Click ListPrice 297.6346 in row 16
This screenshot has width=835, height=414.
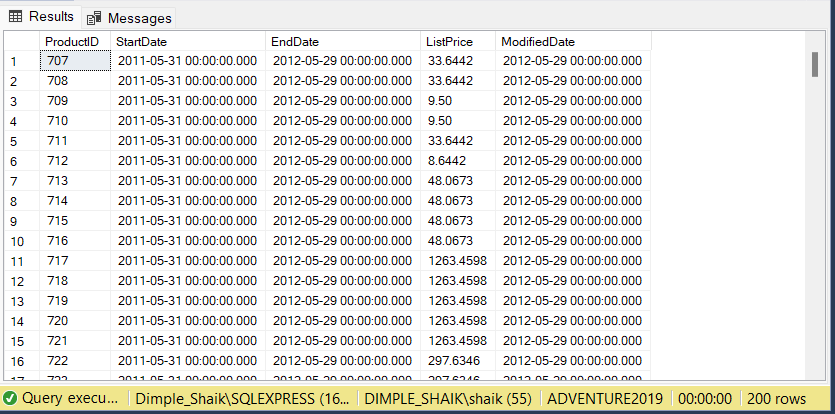457,361
